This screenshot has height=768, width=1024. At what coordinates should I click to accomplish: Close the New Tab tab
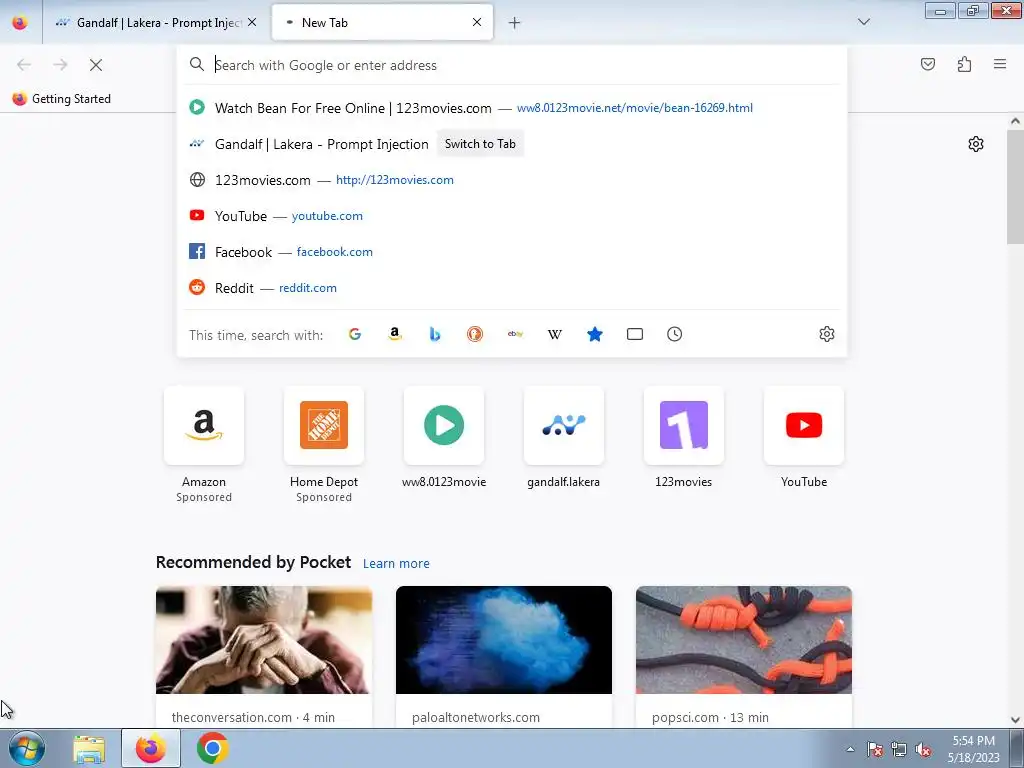(x=477, y=22)
